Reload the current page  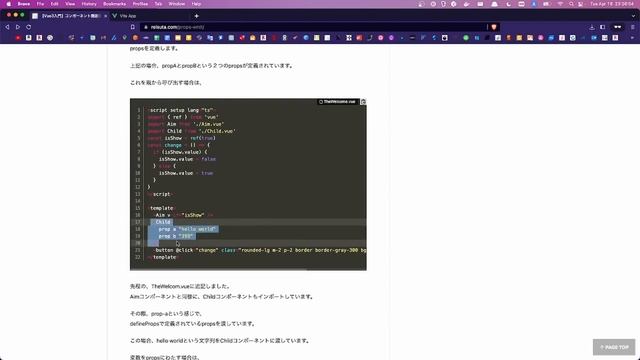(x=29, y=27)
